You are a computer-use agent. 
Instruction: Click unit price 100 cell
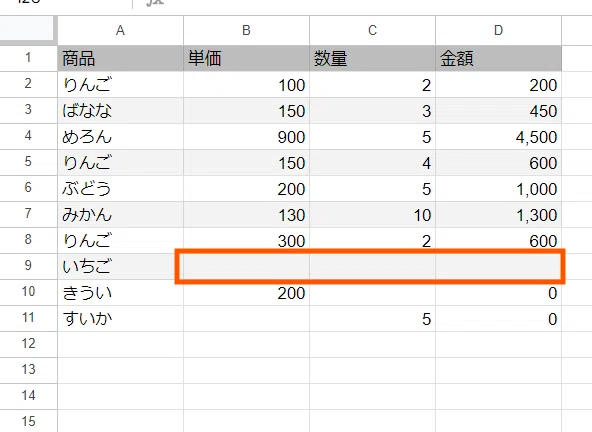click(x=247, y=84)
